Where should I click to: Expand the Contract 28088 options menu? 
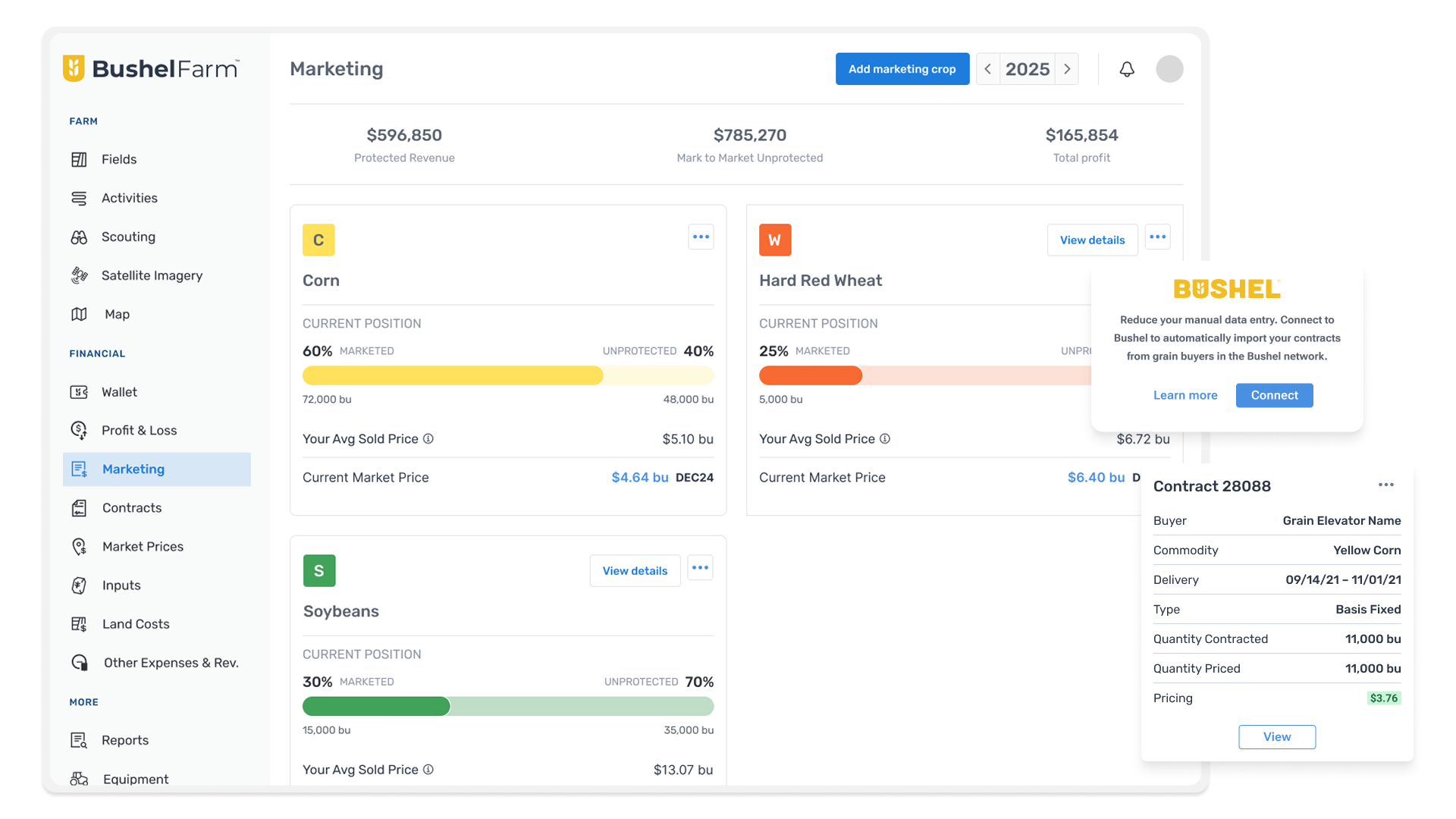click(1386, 485)
